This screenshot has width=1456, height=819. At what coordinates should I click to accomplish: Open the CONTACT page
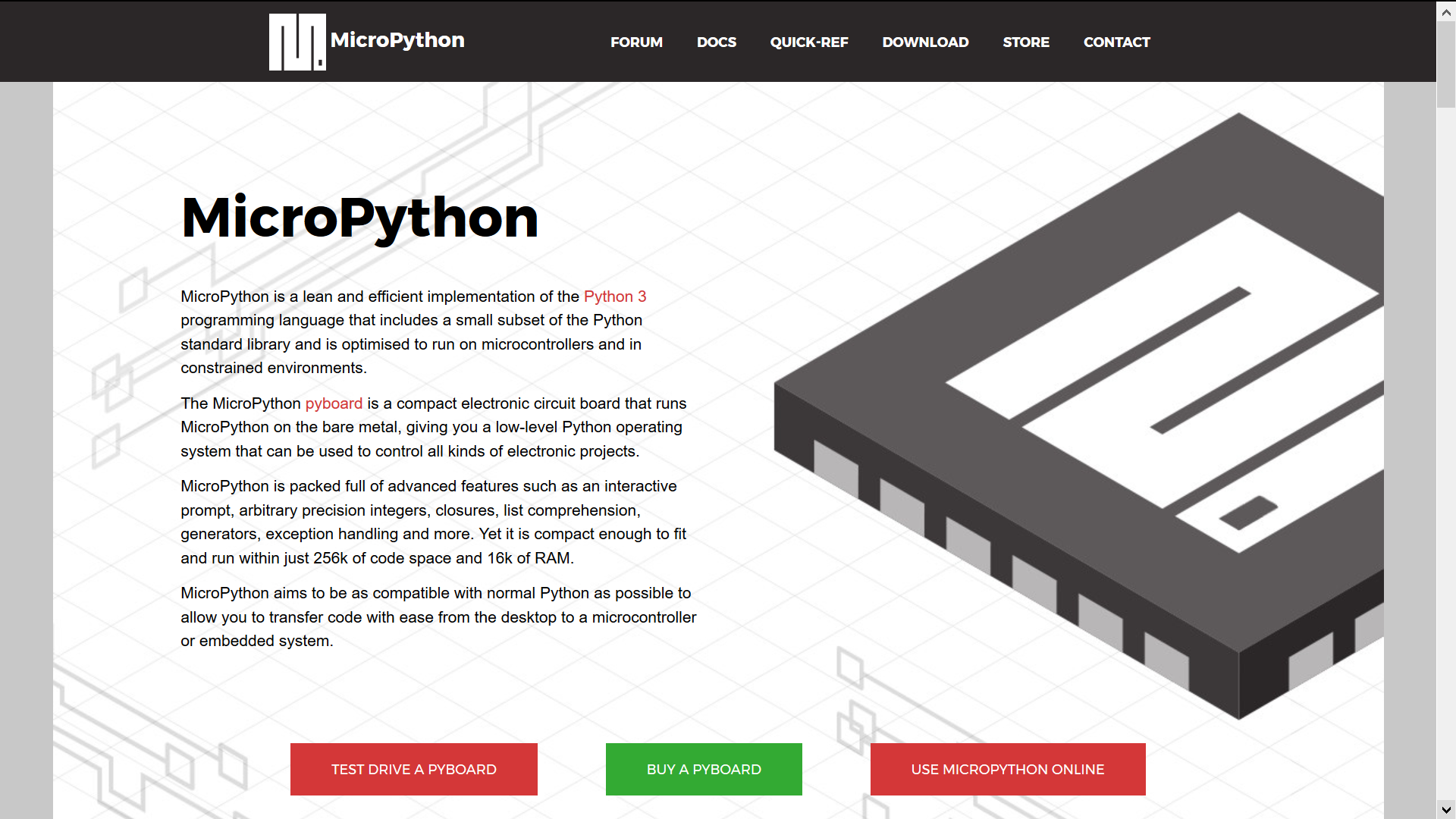coord(1116,42)
